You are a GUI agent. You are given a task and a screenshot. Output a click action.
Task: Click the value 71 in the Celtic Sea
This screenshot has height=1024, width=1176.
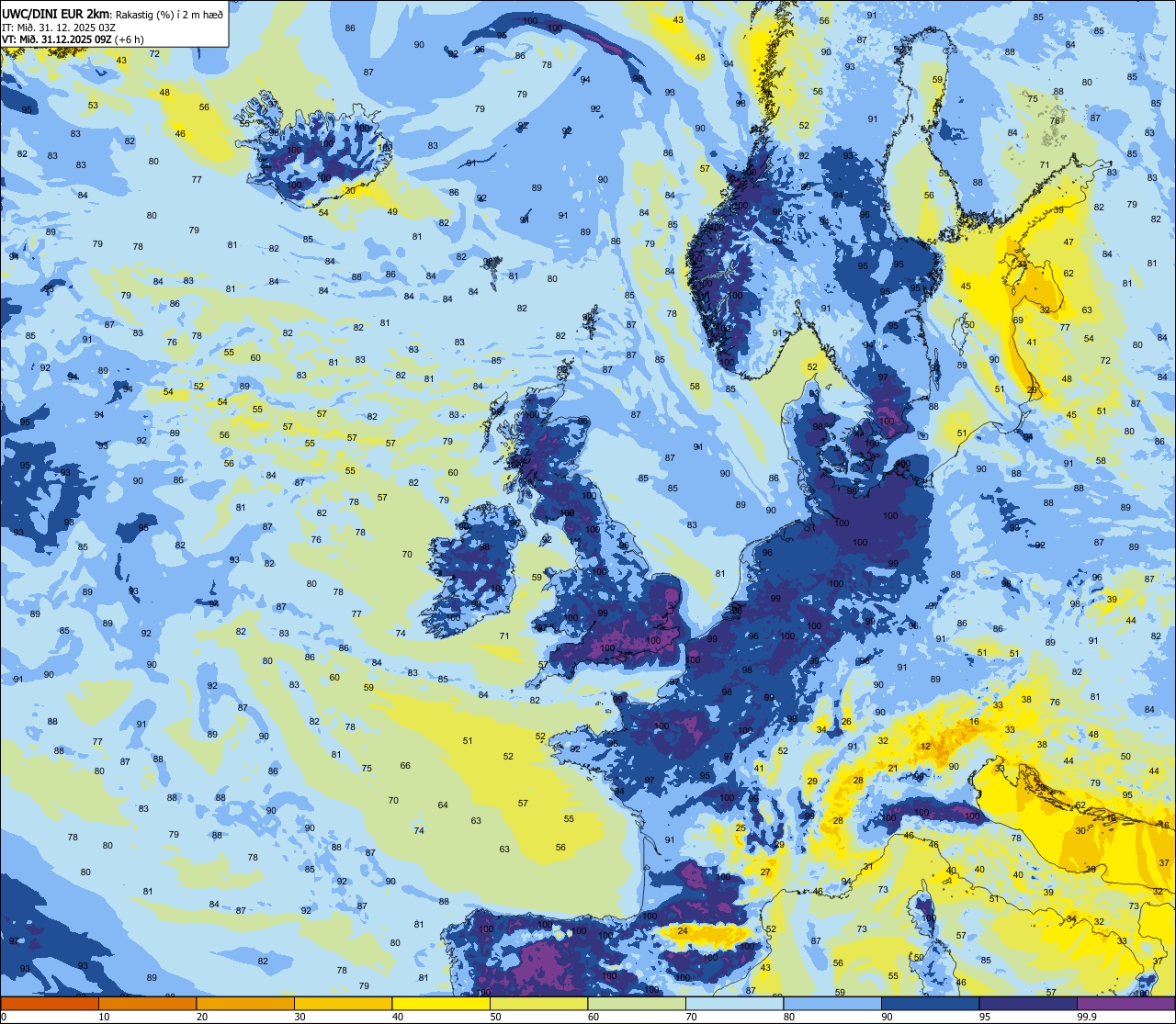504,636
